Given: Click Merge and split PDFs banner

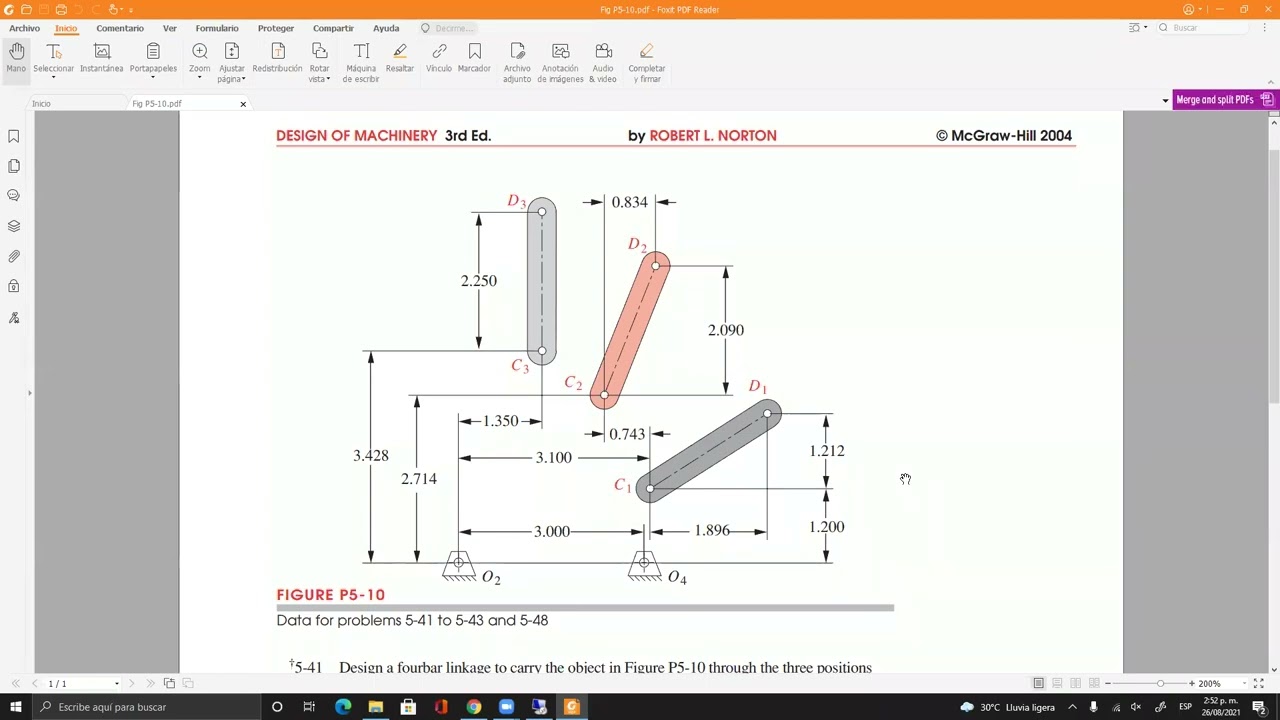Looking at the screenshot, I should click(x=1225, y=100).
